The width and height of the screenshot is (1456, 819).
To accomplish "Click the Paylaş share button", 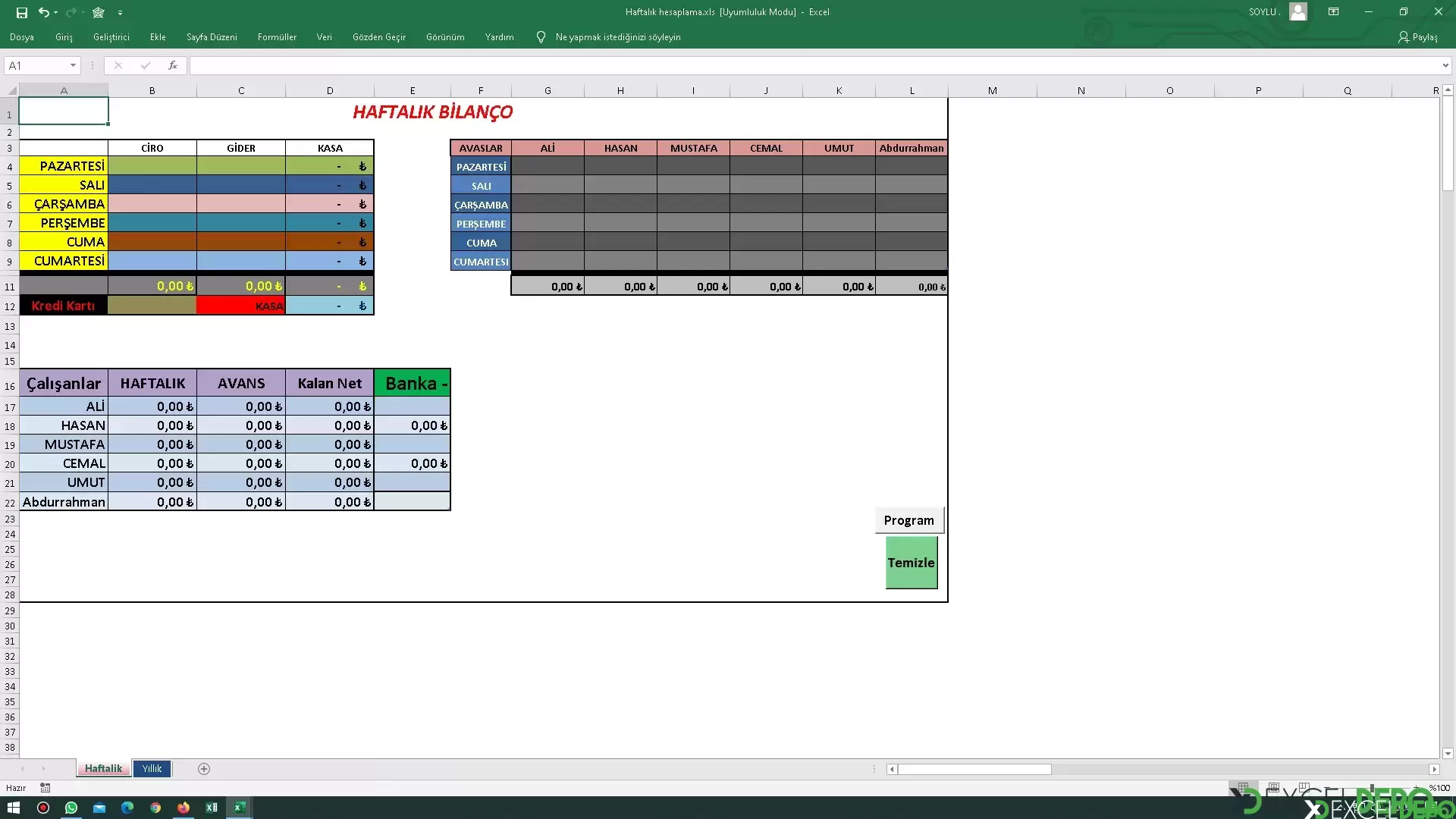I will 1418,37.
